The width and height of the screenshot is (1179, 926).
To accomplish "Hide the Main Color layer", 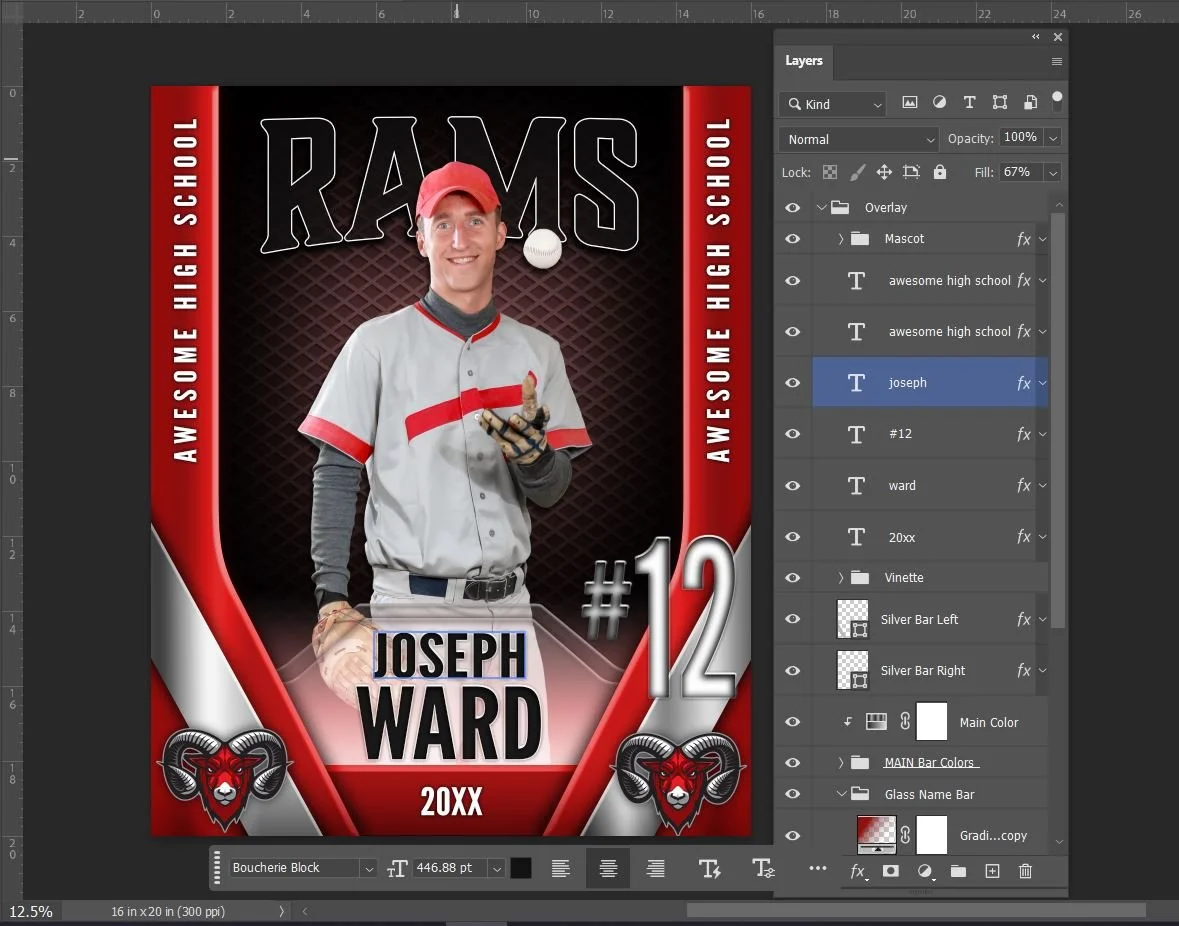I will 793,722.
